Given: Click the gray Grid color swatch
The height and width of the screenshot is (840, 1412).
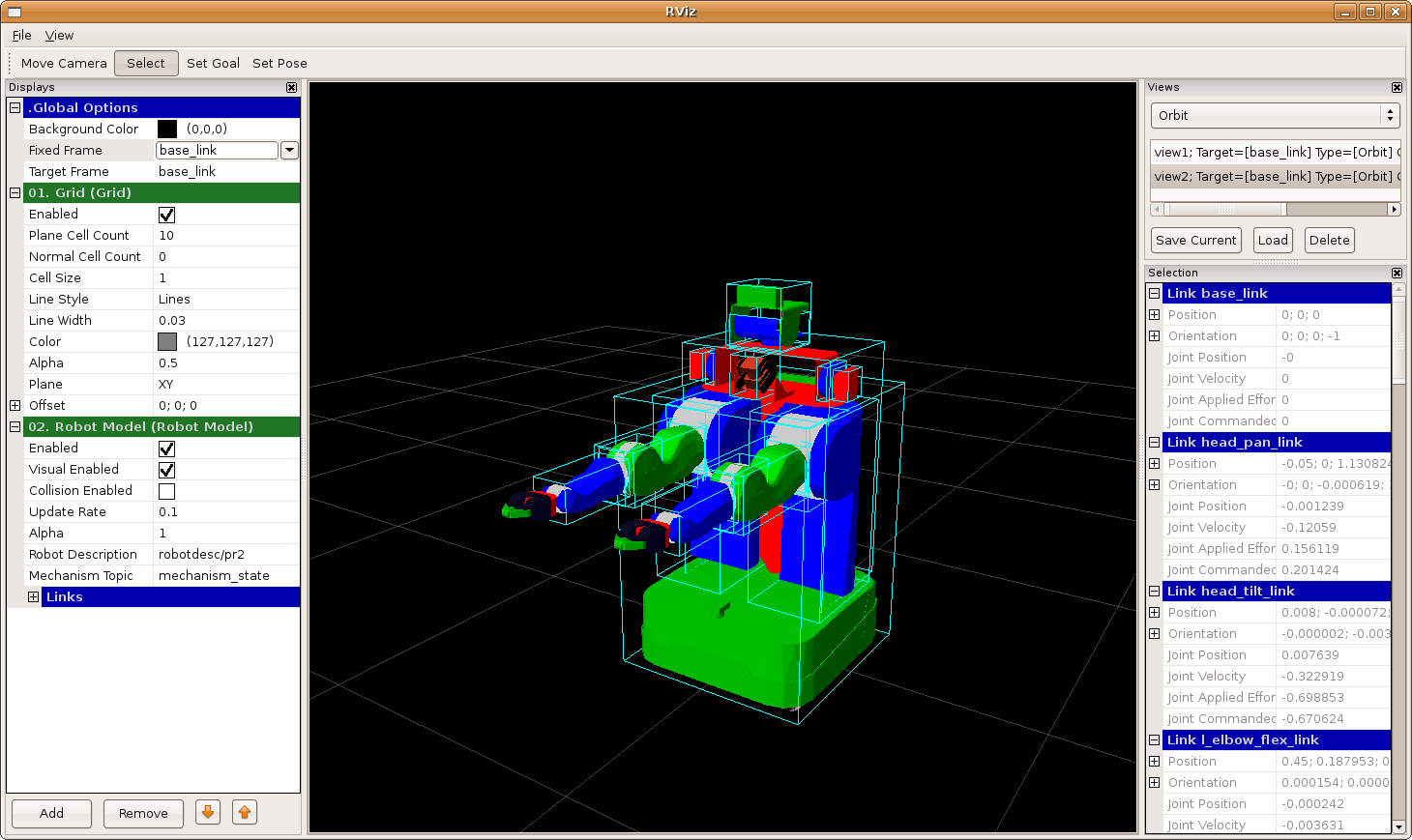Looking at the screenshot, I should 167,342.
